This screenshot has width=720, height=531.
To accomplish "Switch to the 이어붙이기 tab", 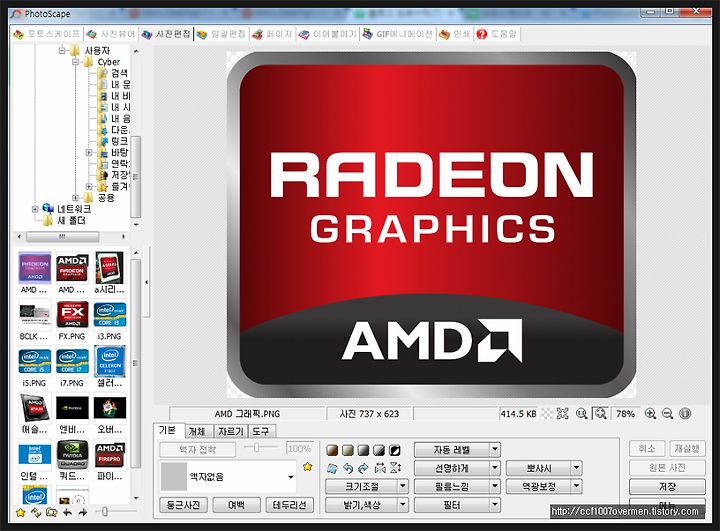I will tap(327, 34).
